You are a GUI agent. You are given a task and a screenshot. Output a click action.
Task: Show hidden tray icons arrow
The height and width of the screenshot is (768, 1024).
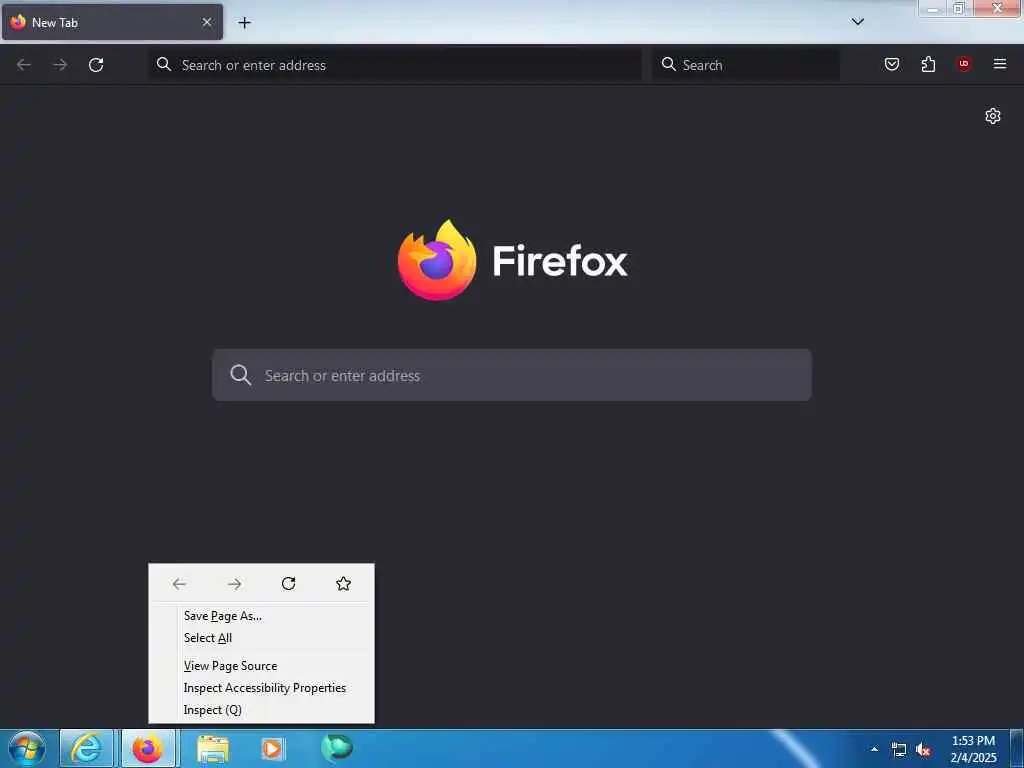coord(874,749)
